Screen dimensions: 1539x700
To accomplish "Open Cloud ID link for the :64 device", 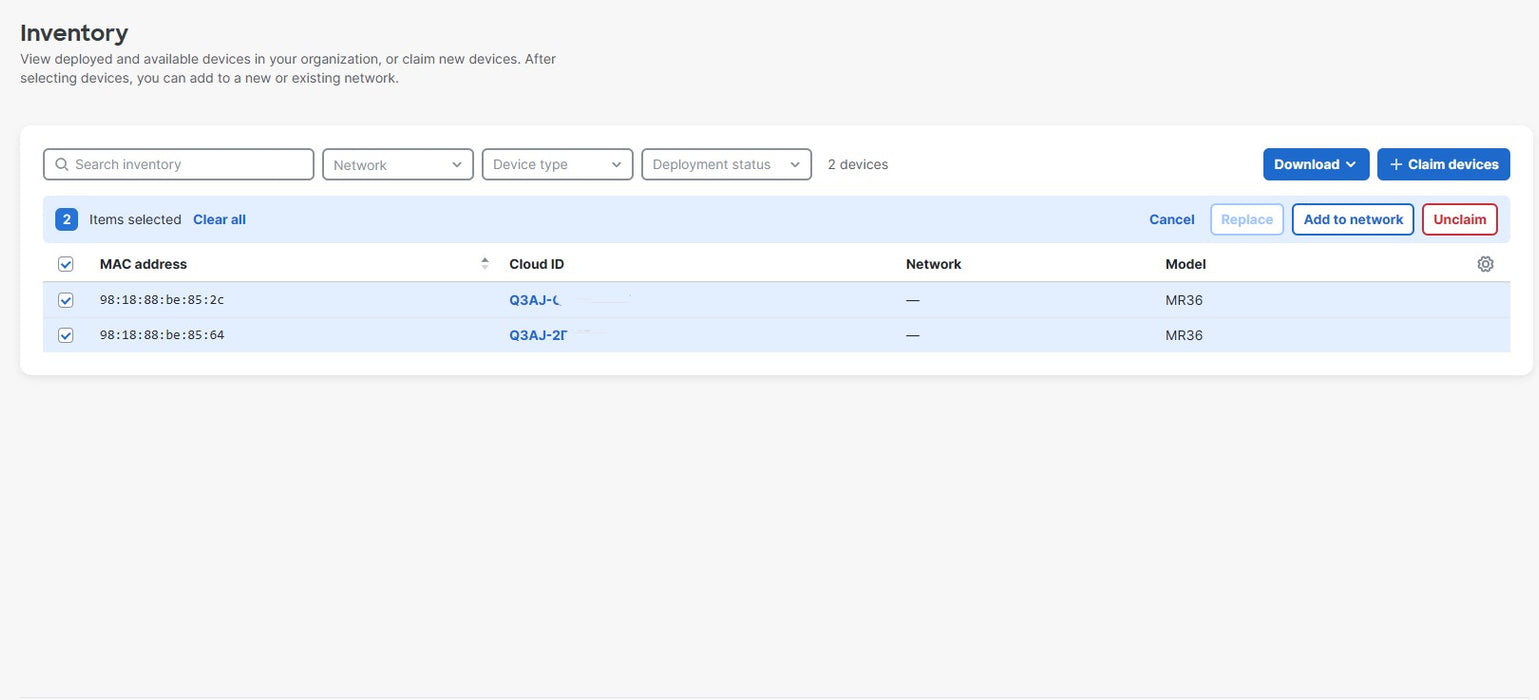I will [539, 335].
